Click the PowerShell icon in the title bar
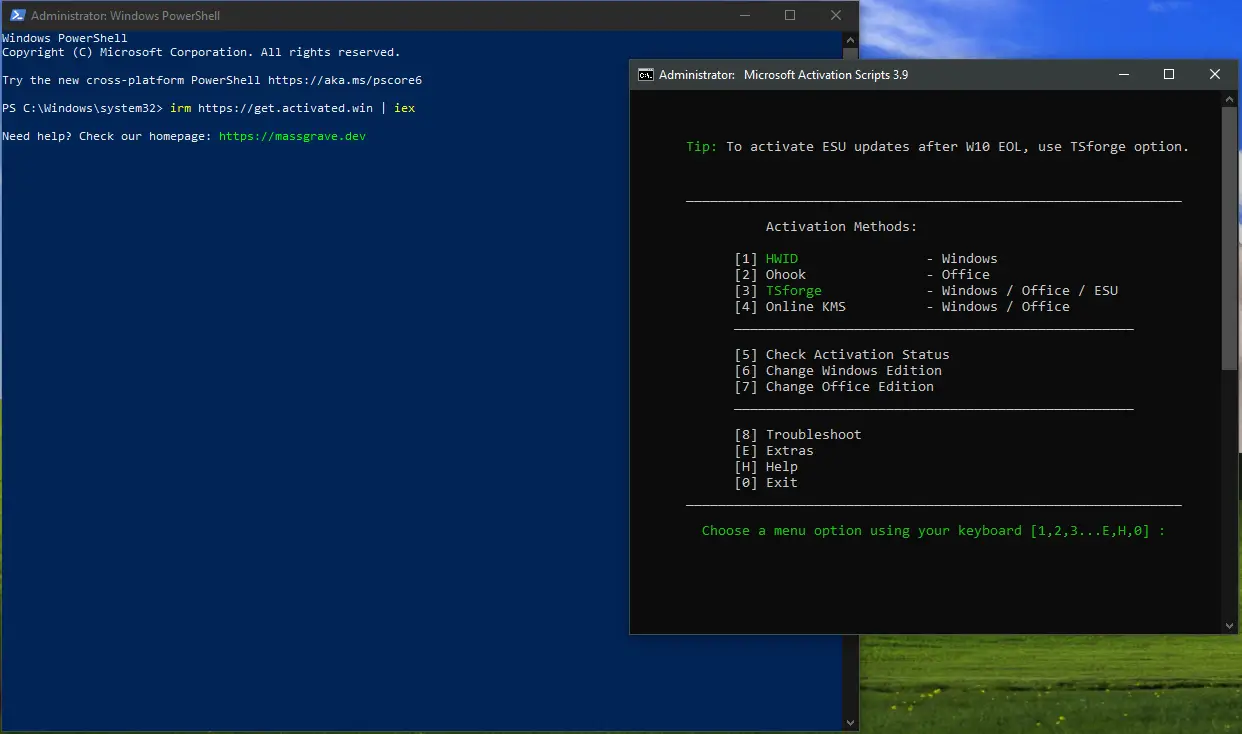 [15, 16]
